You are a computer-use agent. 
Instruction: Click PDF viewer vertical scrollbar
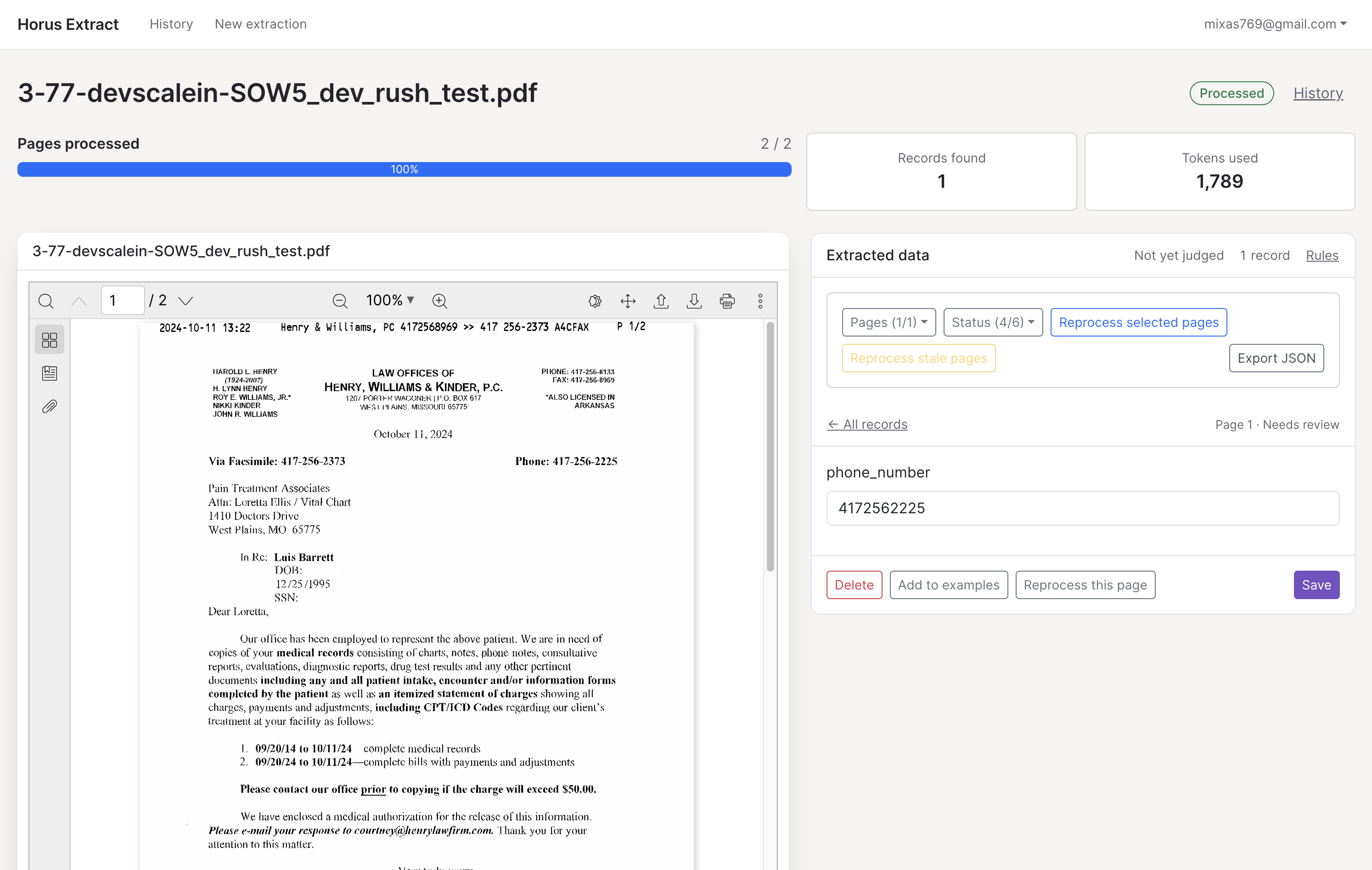(770, 446)
